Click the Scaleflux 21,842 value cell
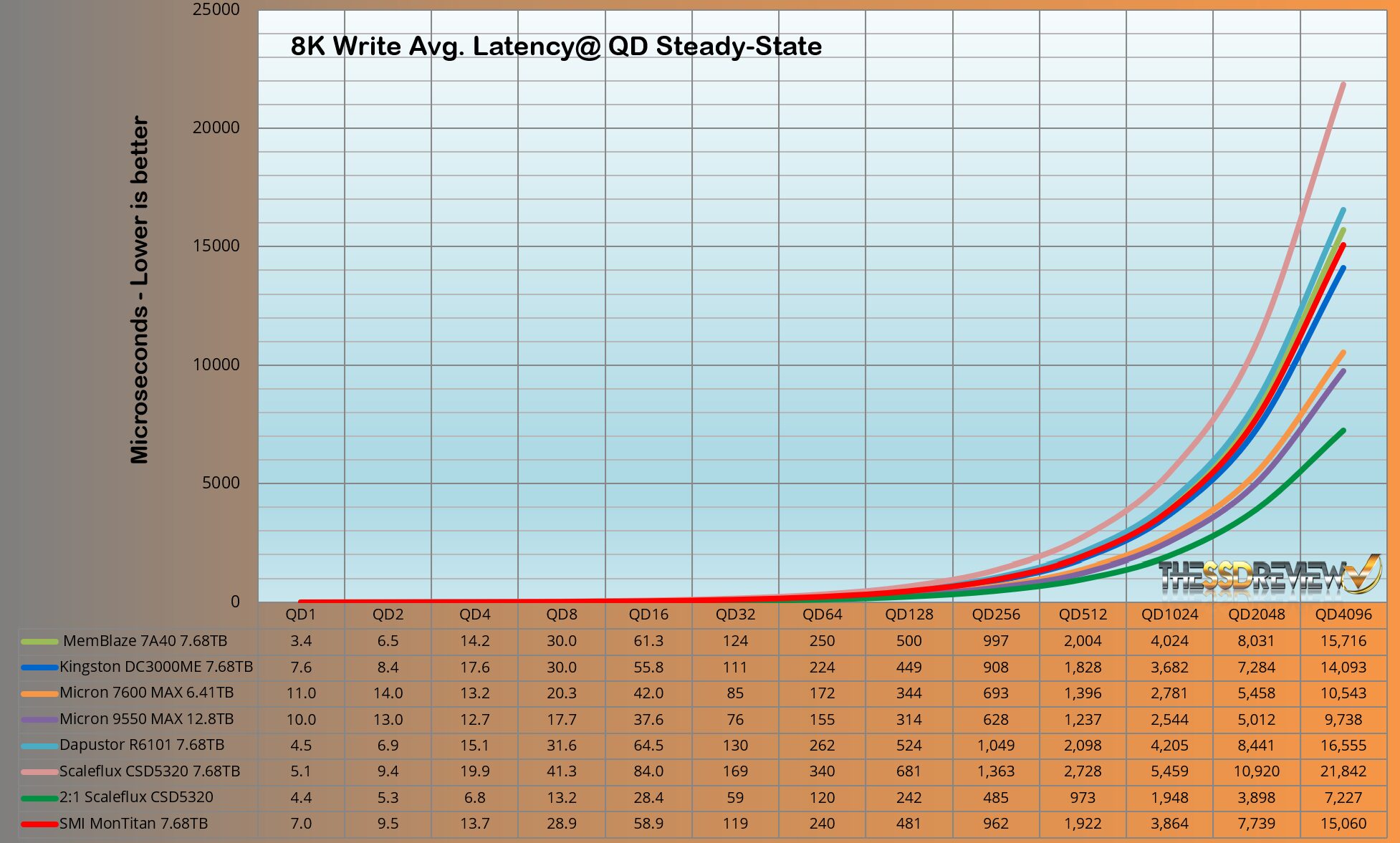This screenshot has width=1400, height=843. [1343, 771]
